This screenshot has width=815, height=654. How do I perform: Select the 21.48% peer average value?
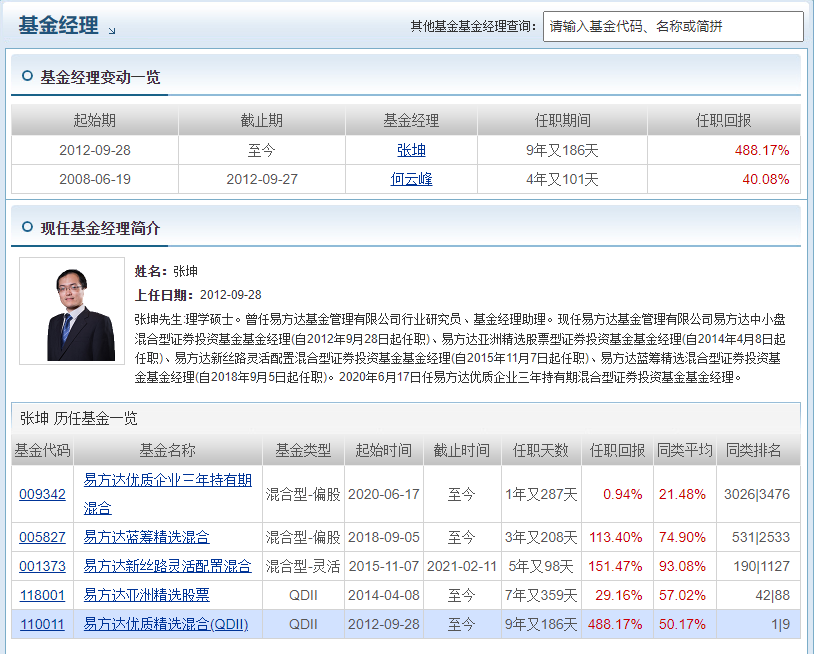pyautogui.click(x=682, y=494)
